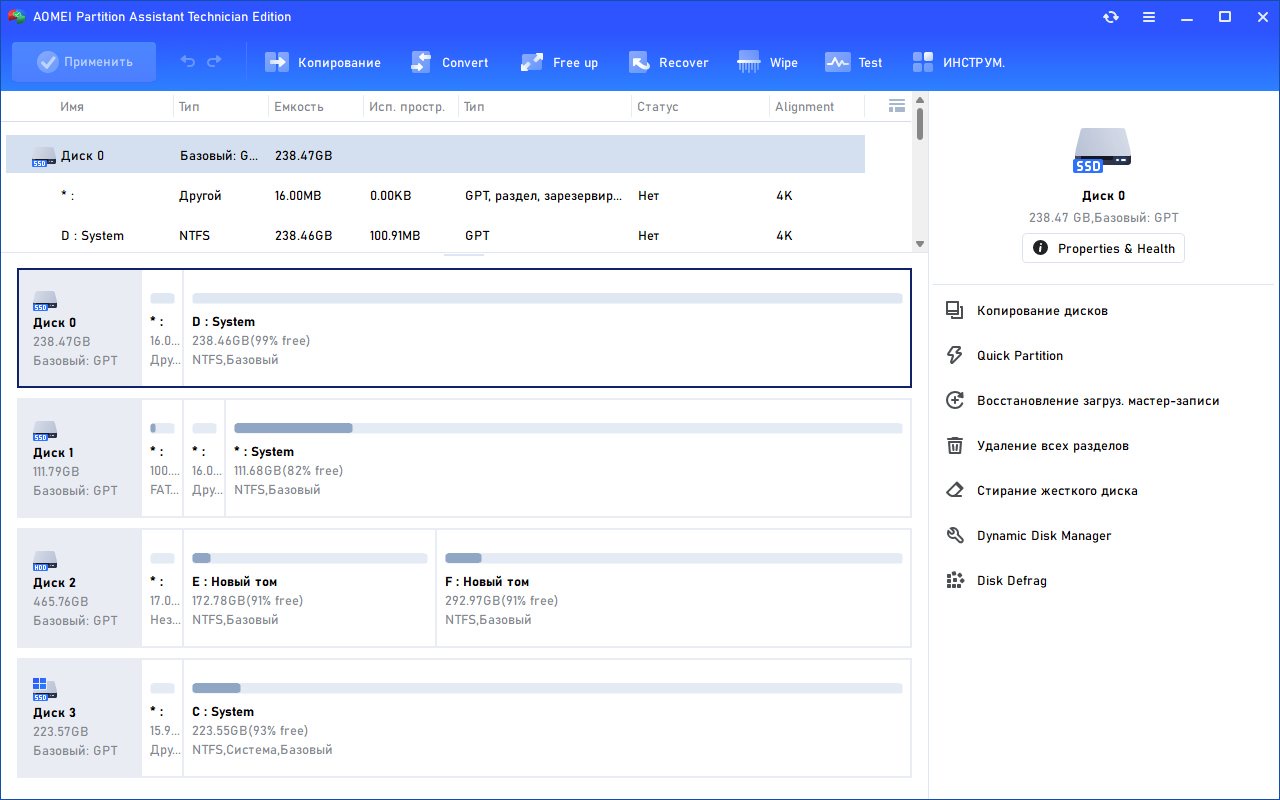Sort by Емкость column header

click(298, 107)
